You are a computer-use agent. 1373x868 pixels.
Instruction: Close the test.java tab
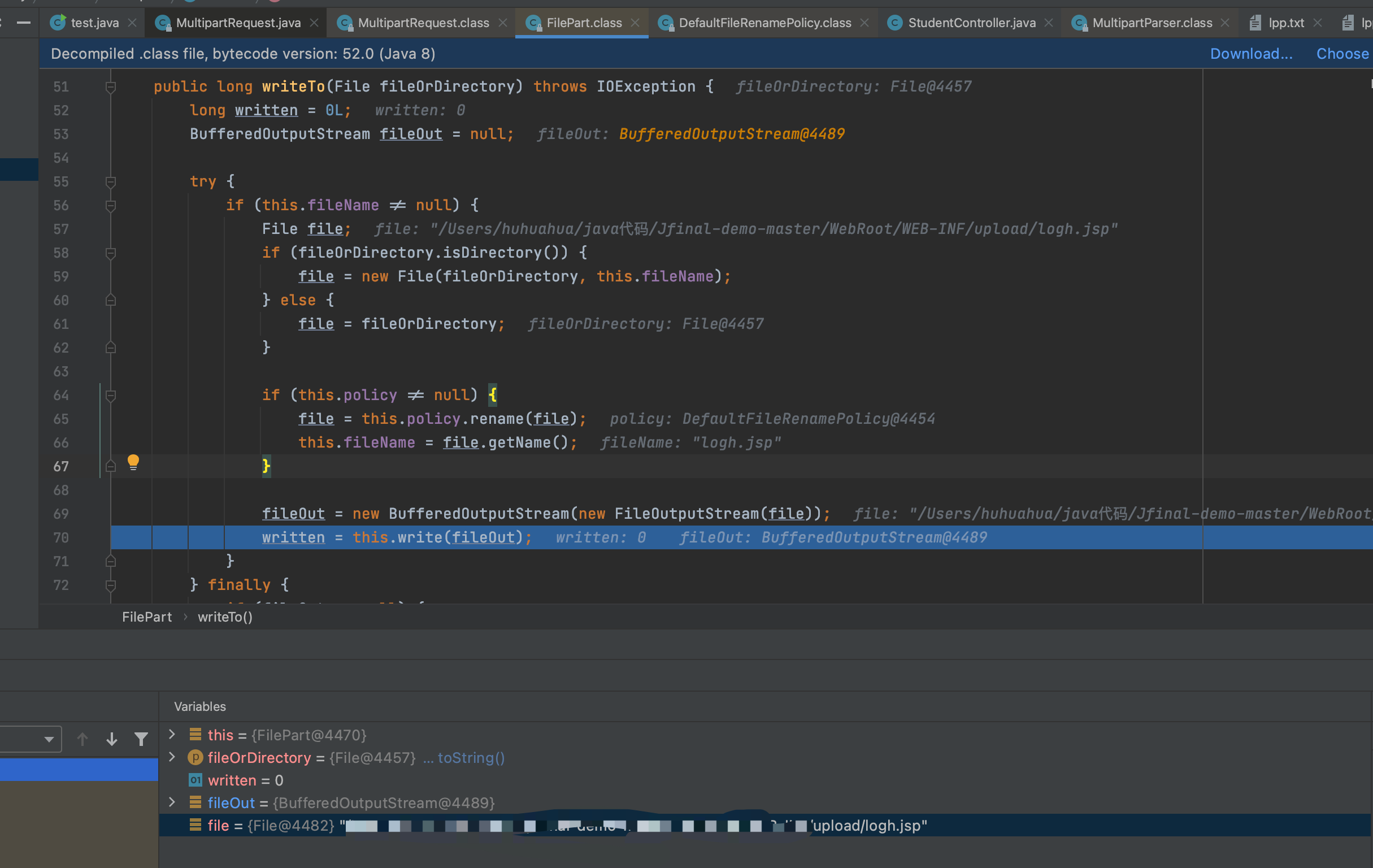(x=132, y=23)
